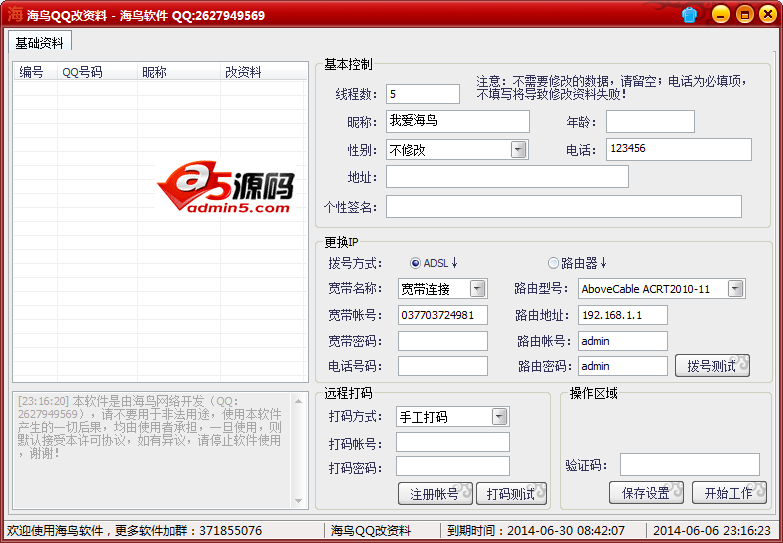783x543 pixels.
Task: Click the 验证码 input field
Action: click(690, 465)
